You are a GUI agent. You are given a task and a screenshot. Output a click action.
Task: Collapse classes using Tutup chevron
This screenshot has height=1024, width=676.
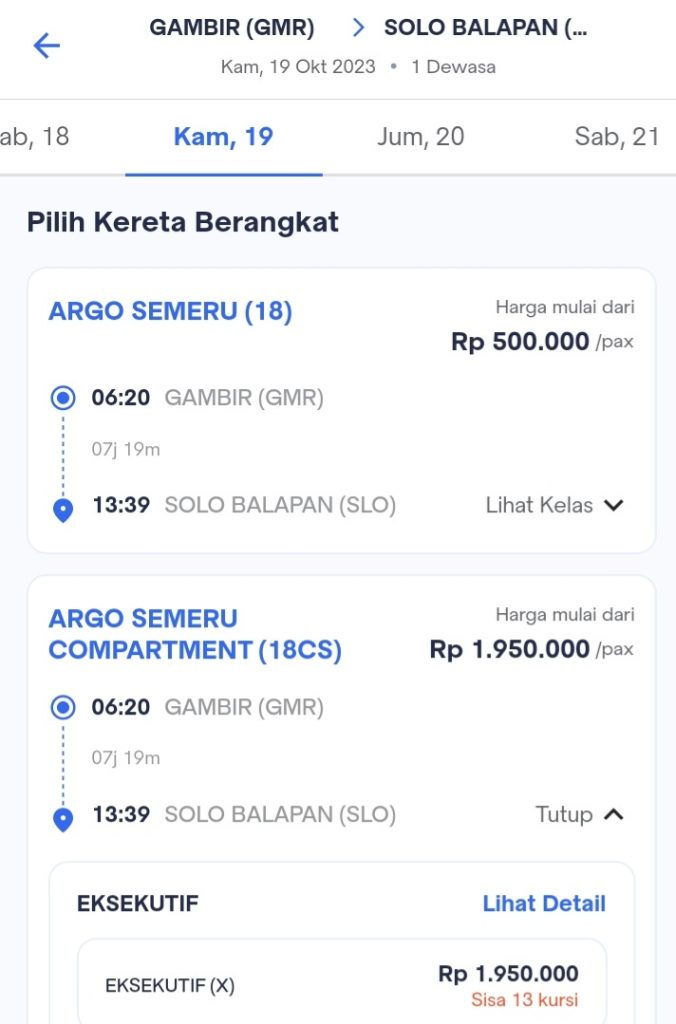pyautogui.click(x=614, y=814)
